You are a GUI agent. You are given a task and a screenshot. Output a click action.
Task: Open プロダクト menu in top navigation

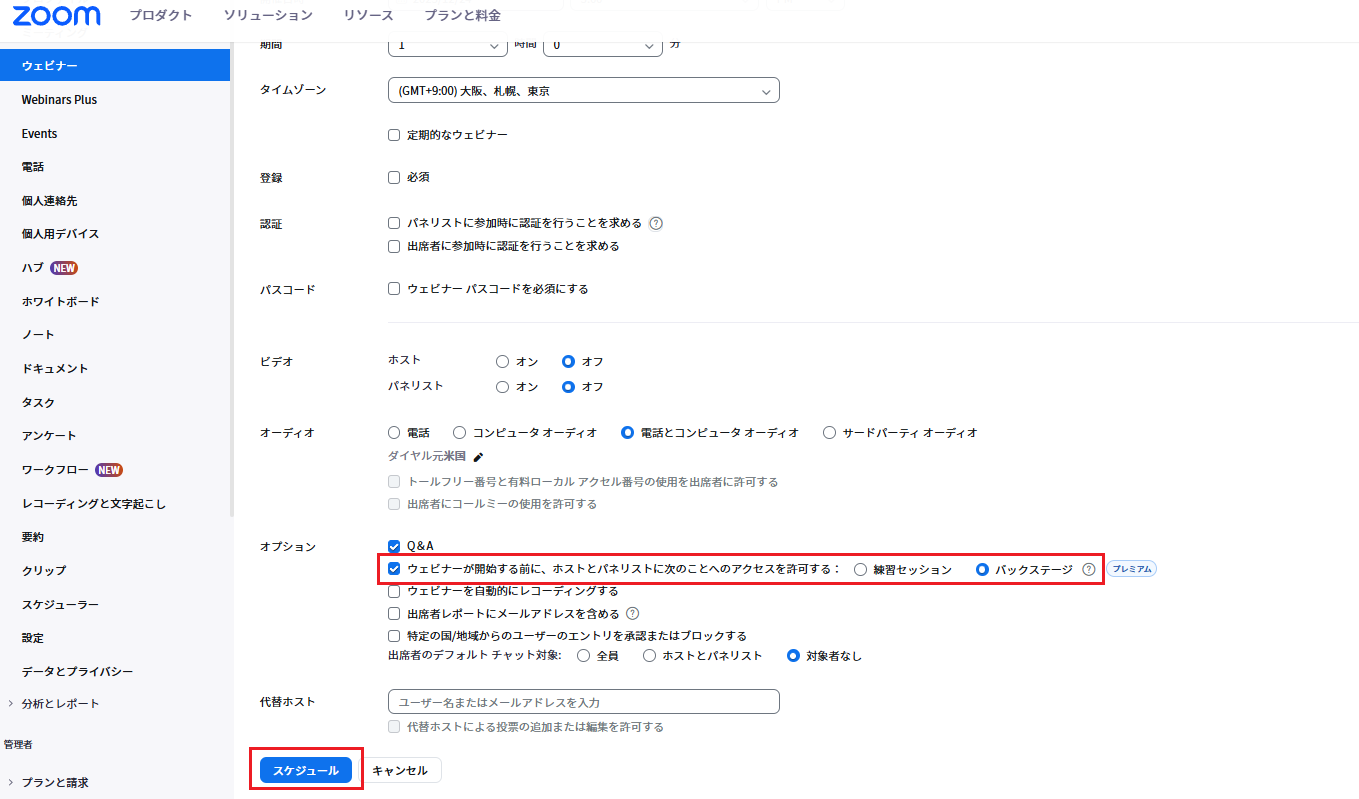[x=161, y=16]
